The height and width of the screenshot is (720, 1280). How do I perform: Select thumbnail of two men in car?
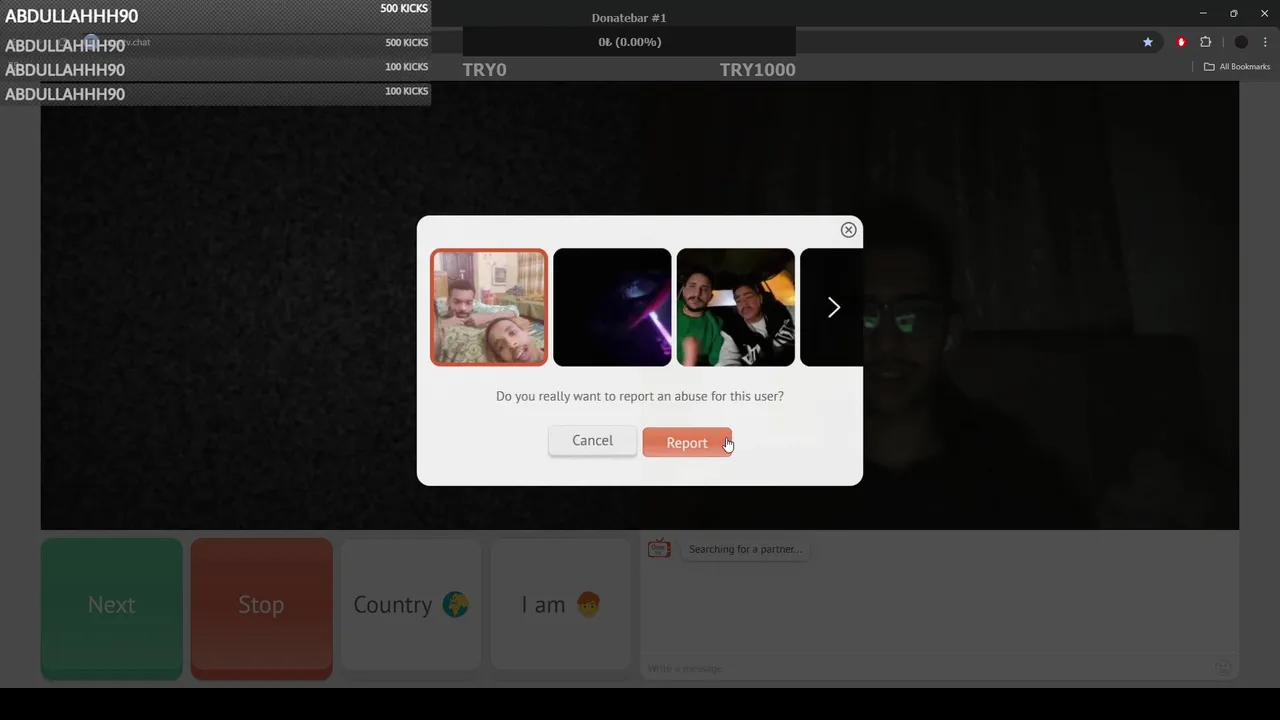(736, 307)
